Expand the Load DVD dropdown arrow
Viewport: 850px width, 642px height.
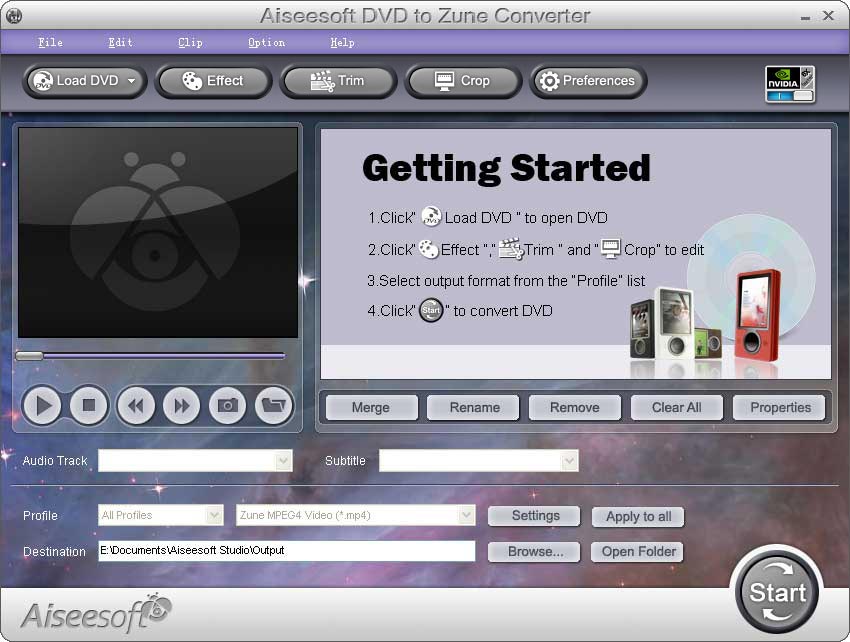pyautogui.click(x=132, y=81)
